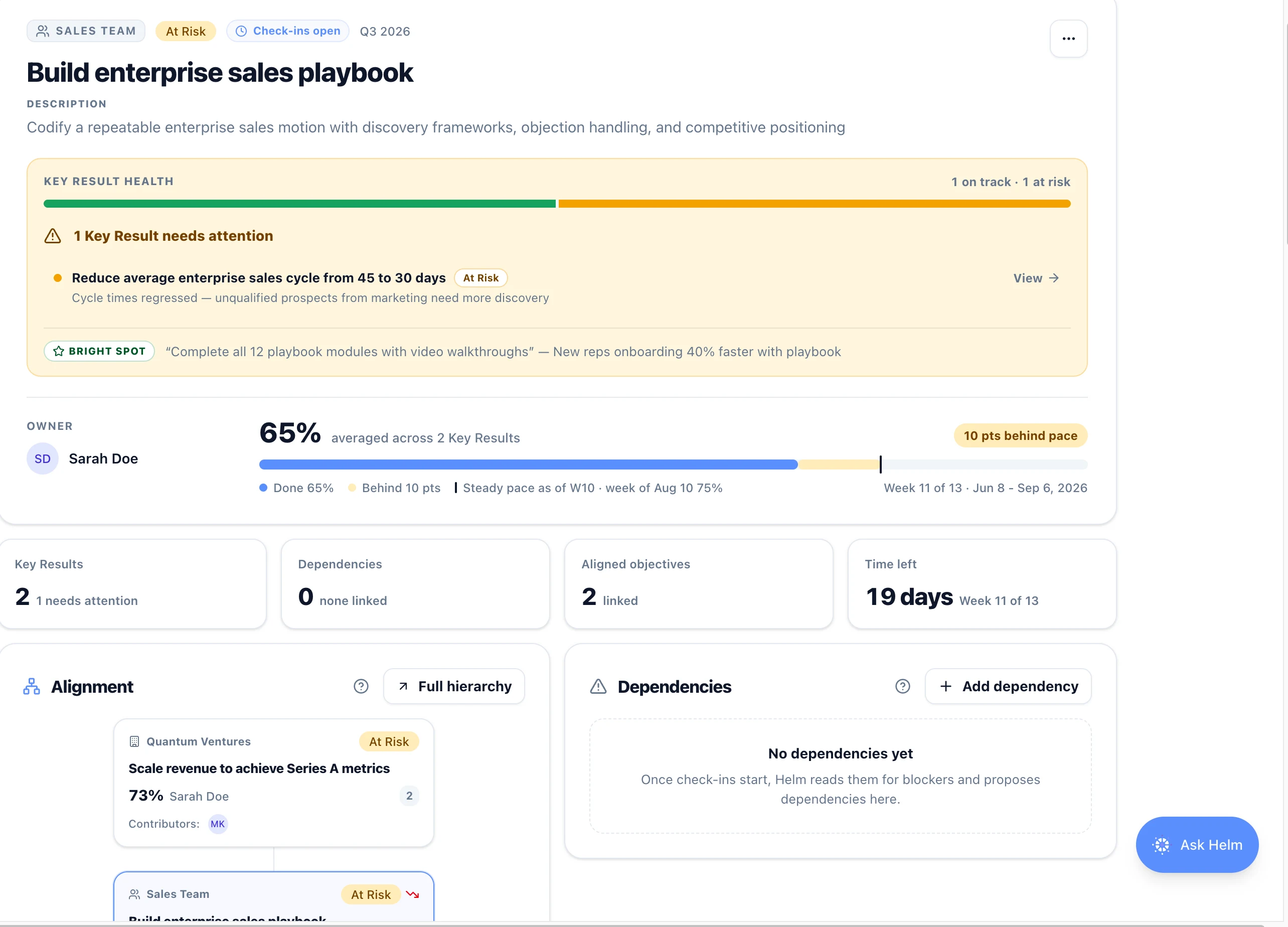Open the Key Results summary card
This screenshot has width=1288, height=927.
click(133, 584)
